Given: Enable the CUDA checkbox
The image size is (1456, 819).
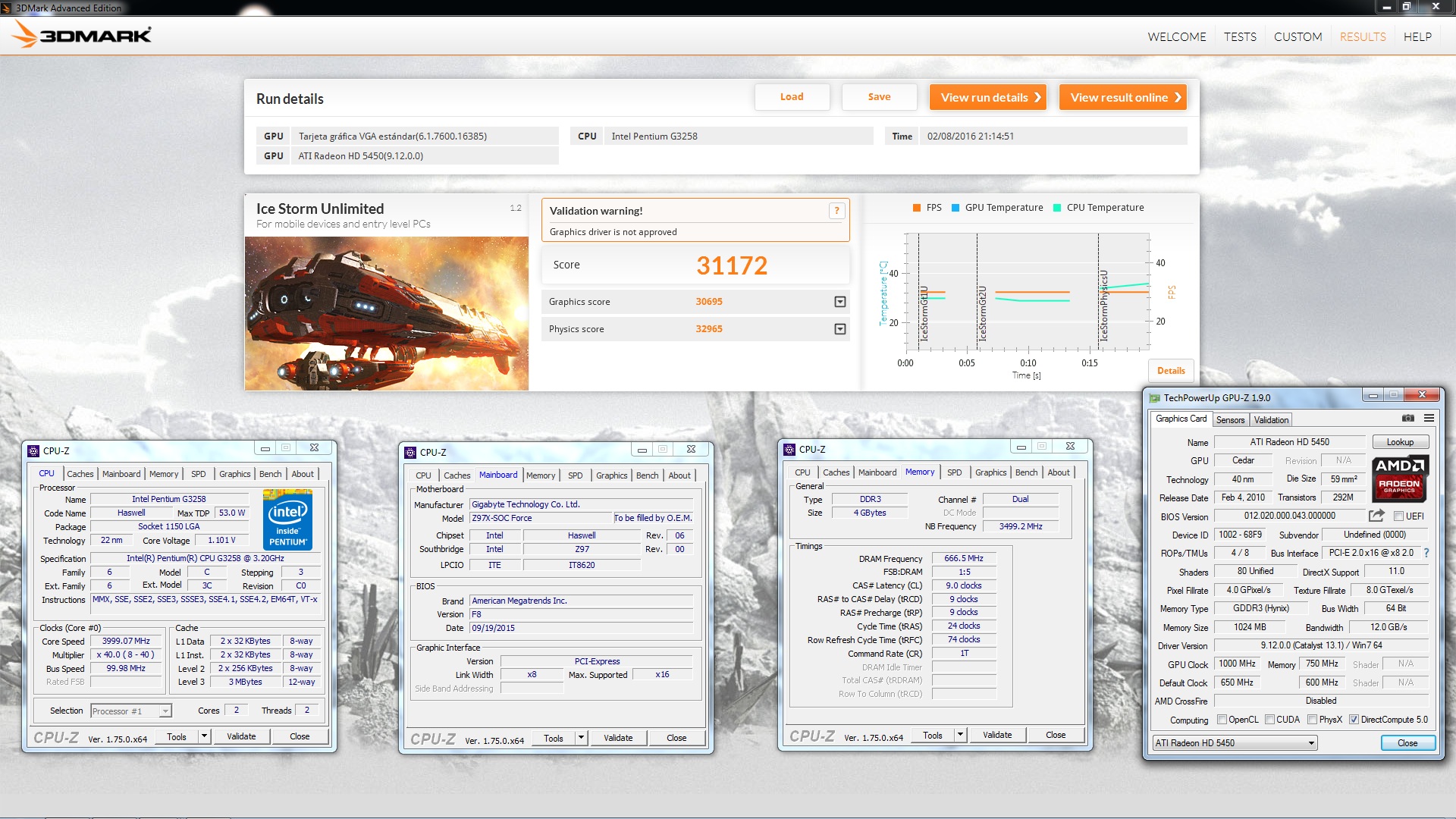Looking at the screenshot, I should coord(1269,720).
